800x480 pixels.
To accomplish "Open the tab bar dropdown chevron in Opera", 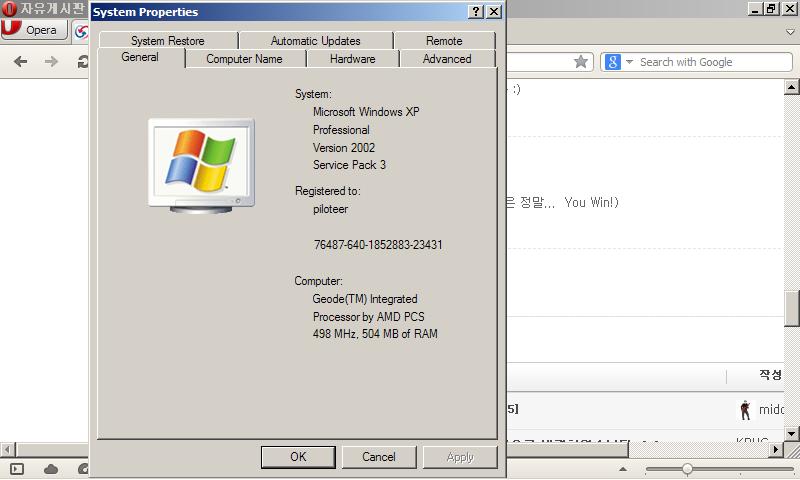I will [x=790, y=32].
